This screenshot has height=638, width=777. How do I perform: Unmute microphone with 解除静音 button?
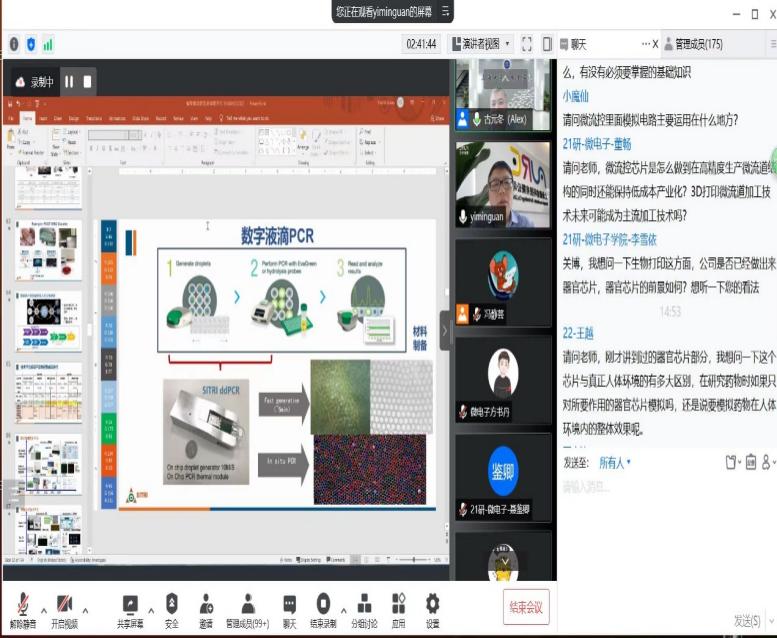coord(22,604)
